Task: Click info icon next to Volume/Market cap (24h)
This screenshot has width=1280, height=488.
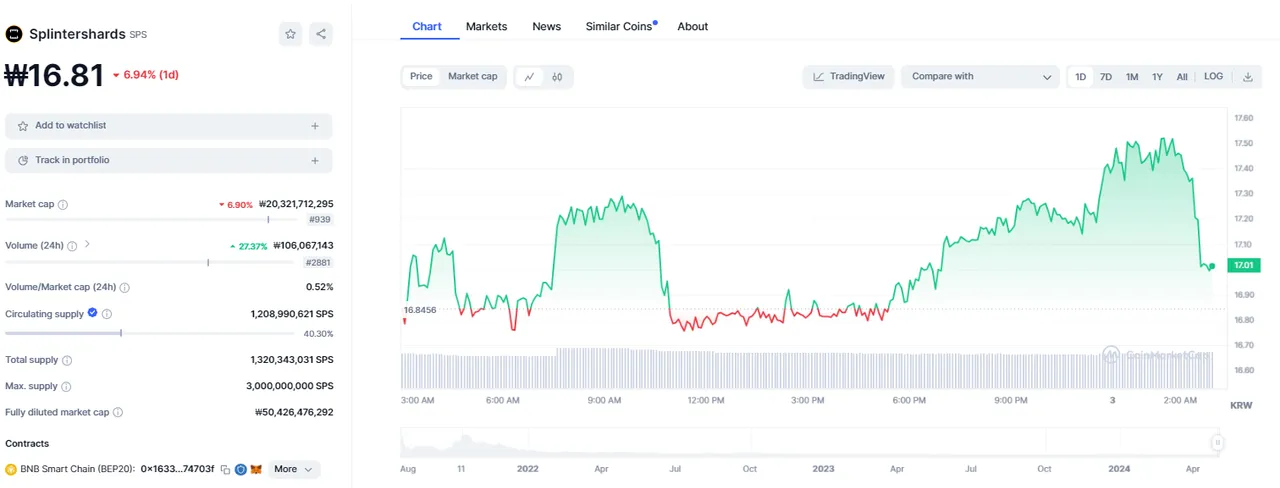Action: coord(124,287)
